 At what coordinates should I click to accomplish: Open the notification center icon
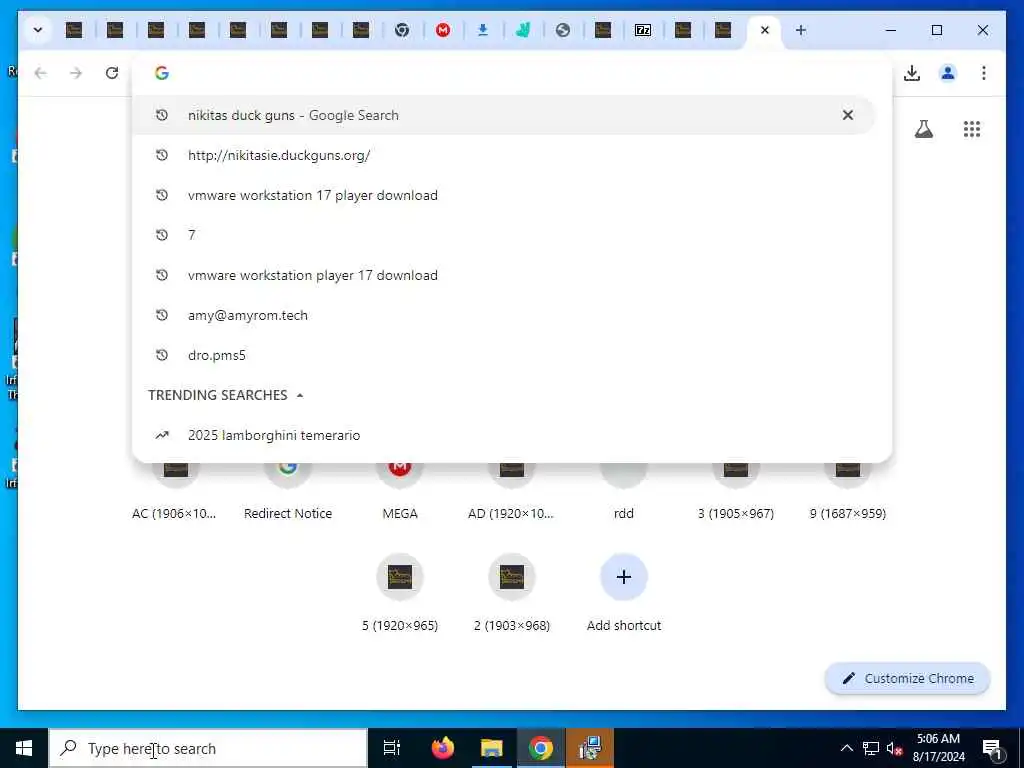point(992,748)
